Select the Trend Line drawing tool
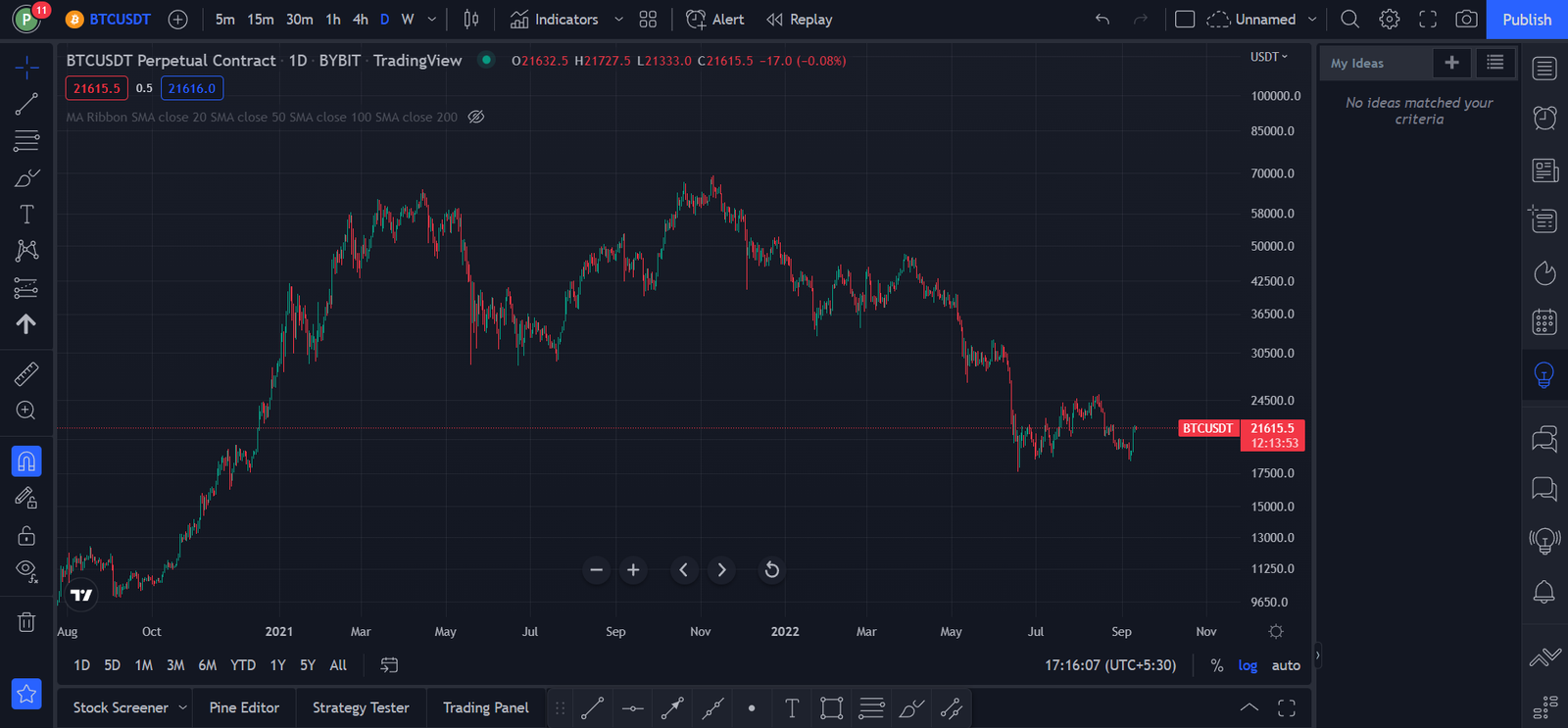Image resolution: width=1568 pixels, height=728 pixels. [x=26, y=104]
